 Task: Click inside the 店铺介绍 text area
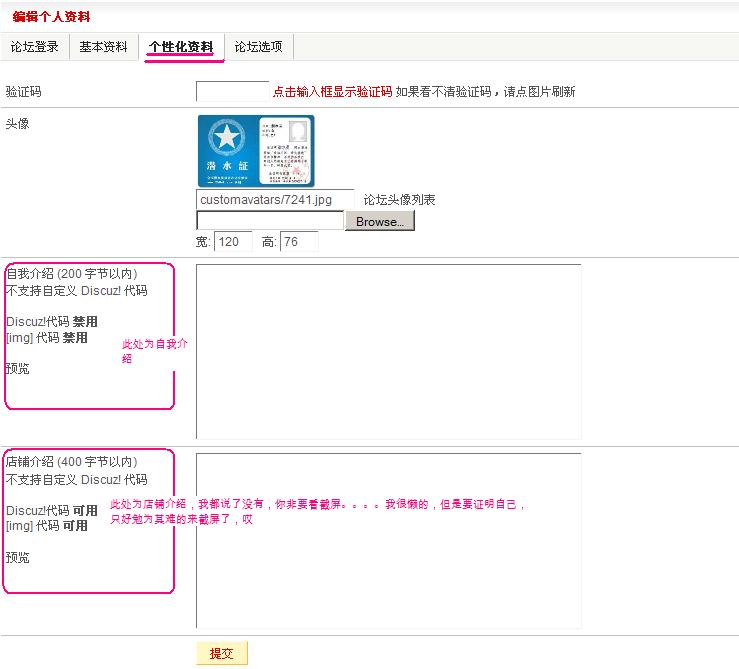[388, 540]
